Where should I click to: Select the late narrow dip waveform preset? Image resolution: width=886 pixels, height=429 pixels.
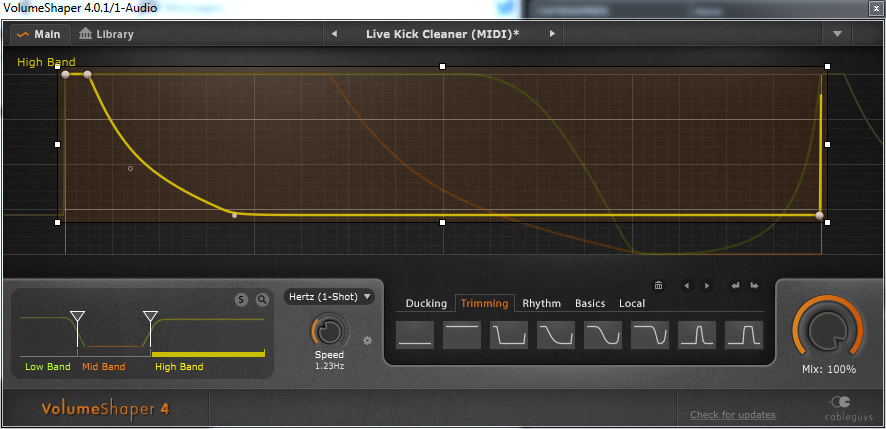pyautogui.click(x=650, y=335)
